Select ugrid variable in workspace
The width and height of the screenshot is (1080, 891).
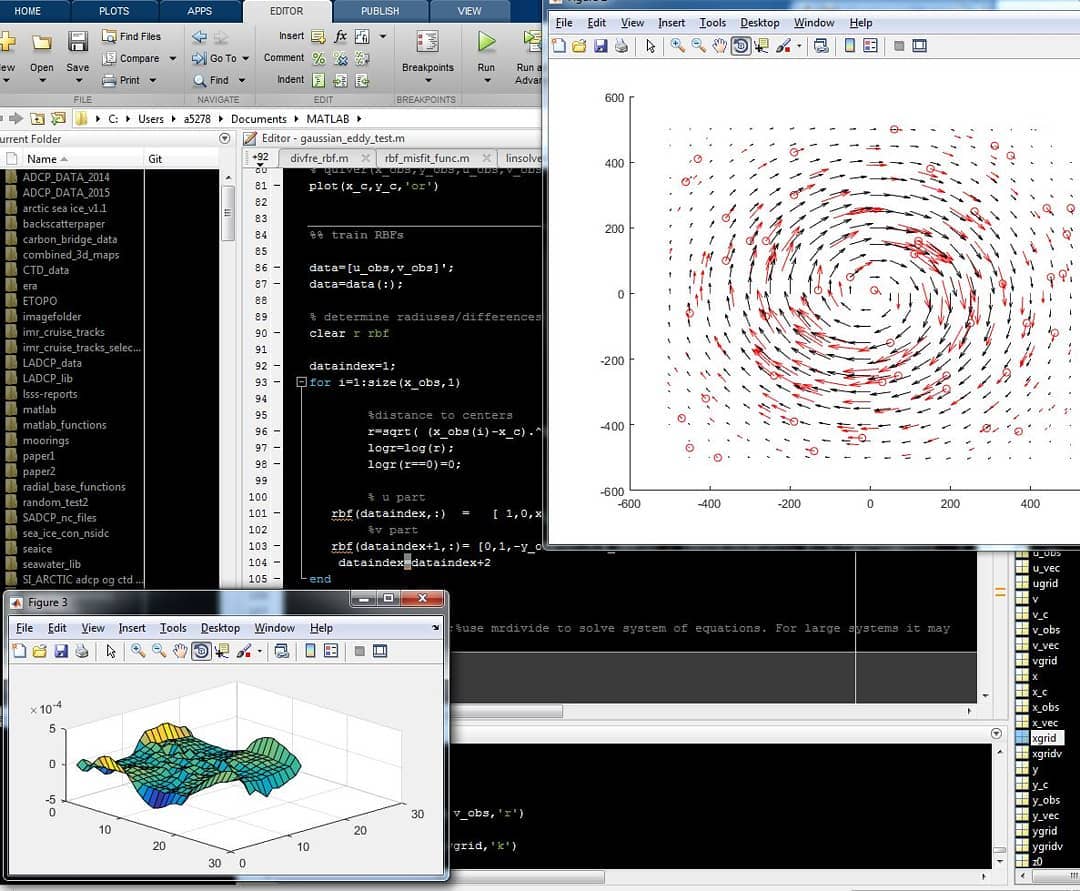pyautogui.click(x=1044, y=583)
